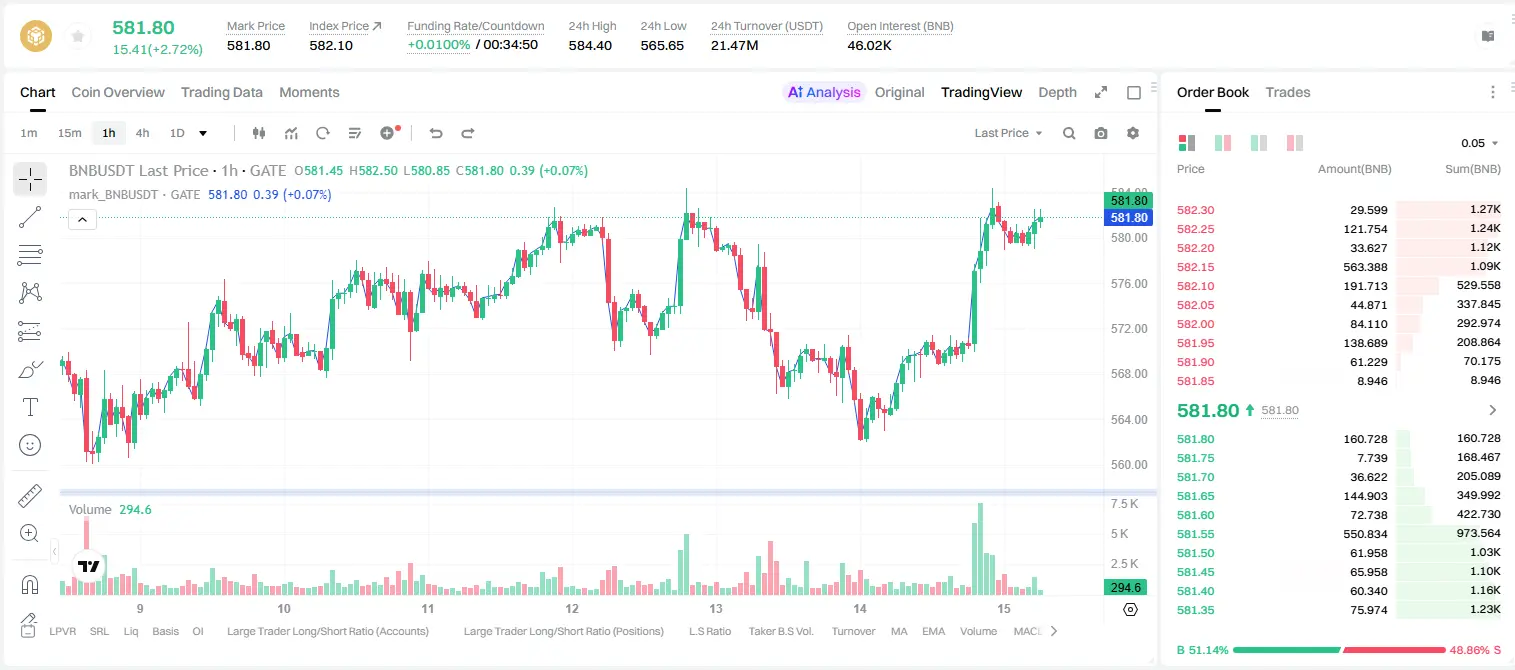Open the emoji sticker tool
This screenshot has width=1515, height=670.
pos(30,445)
